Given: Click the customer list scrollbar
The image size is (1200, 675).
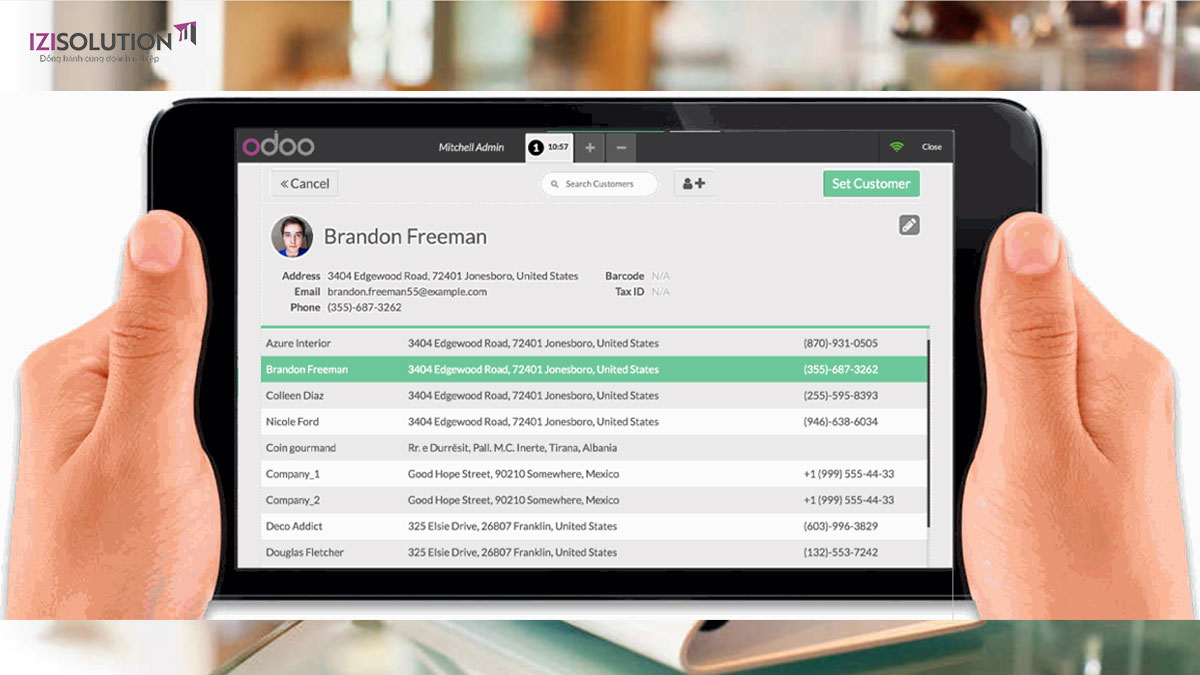Looking at the screenshot, I should coord(928,432).
